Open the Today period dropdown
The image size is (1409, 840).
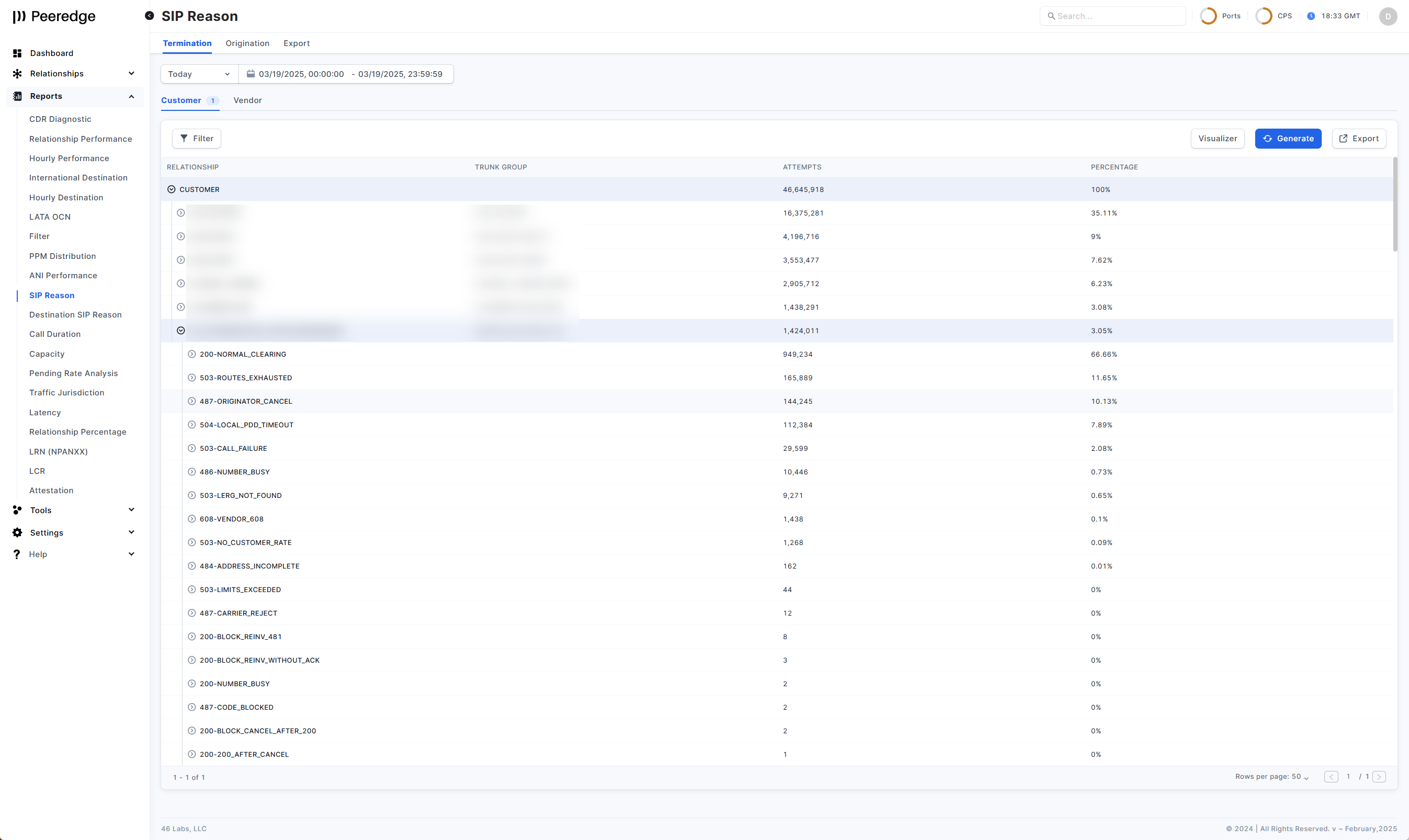[x=199, y=74]
